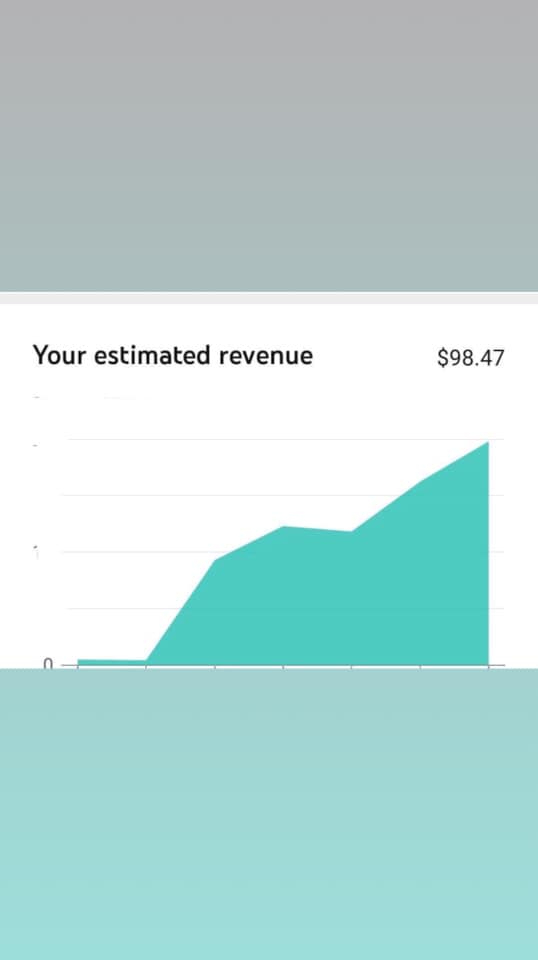Tap the flat near-zero segment starting the chart
Image resolution: width=538 pixels, height=960 pixels.
tap(111, 661)
